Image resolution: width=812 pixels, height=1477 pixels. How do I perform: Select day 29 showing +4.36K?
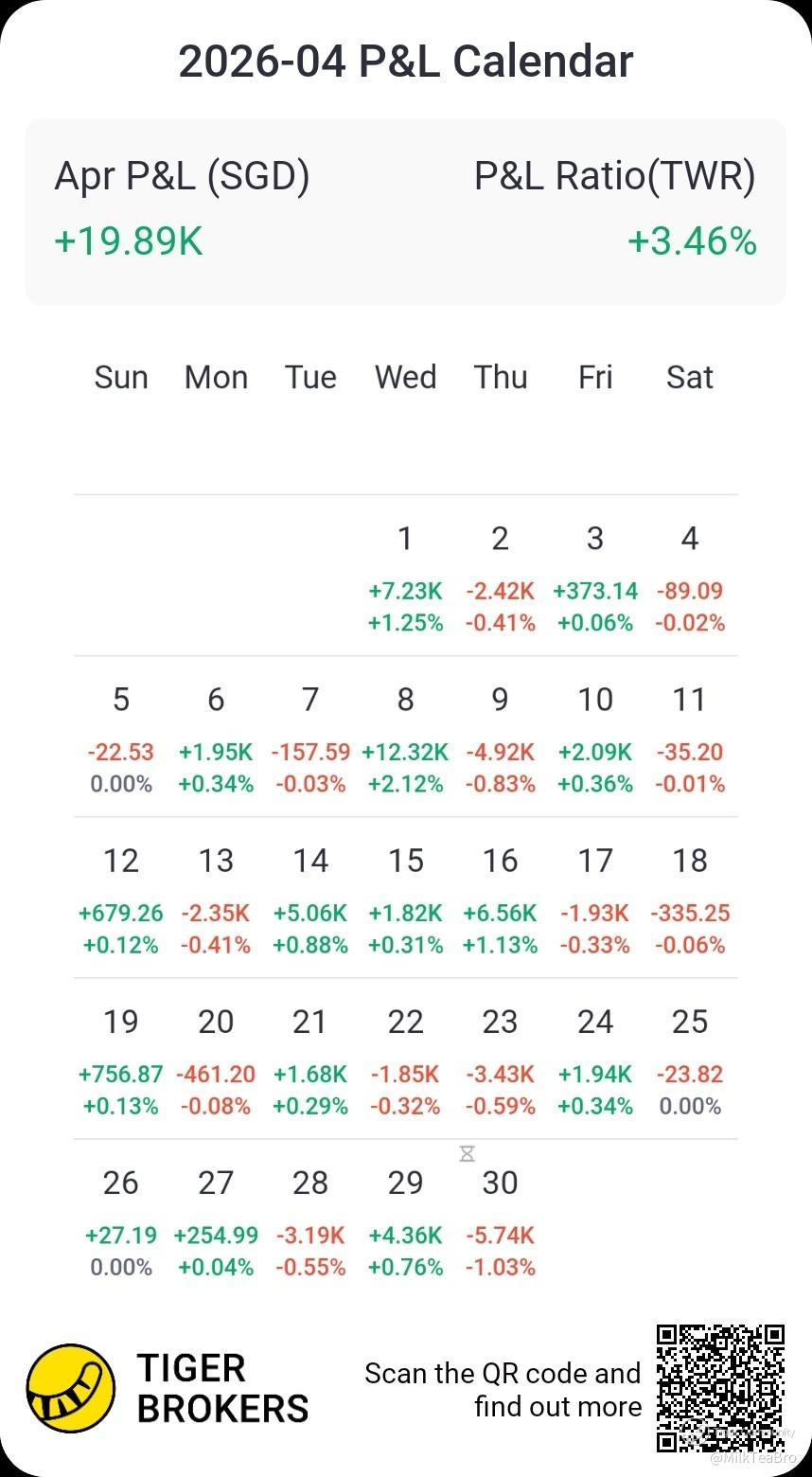pos(405,1221)
